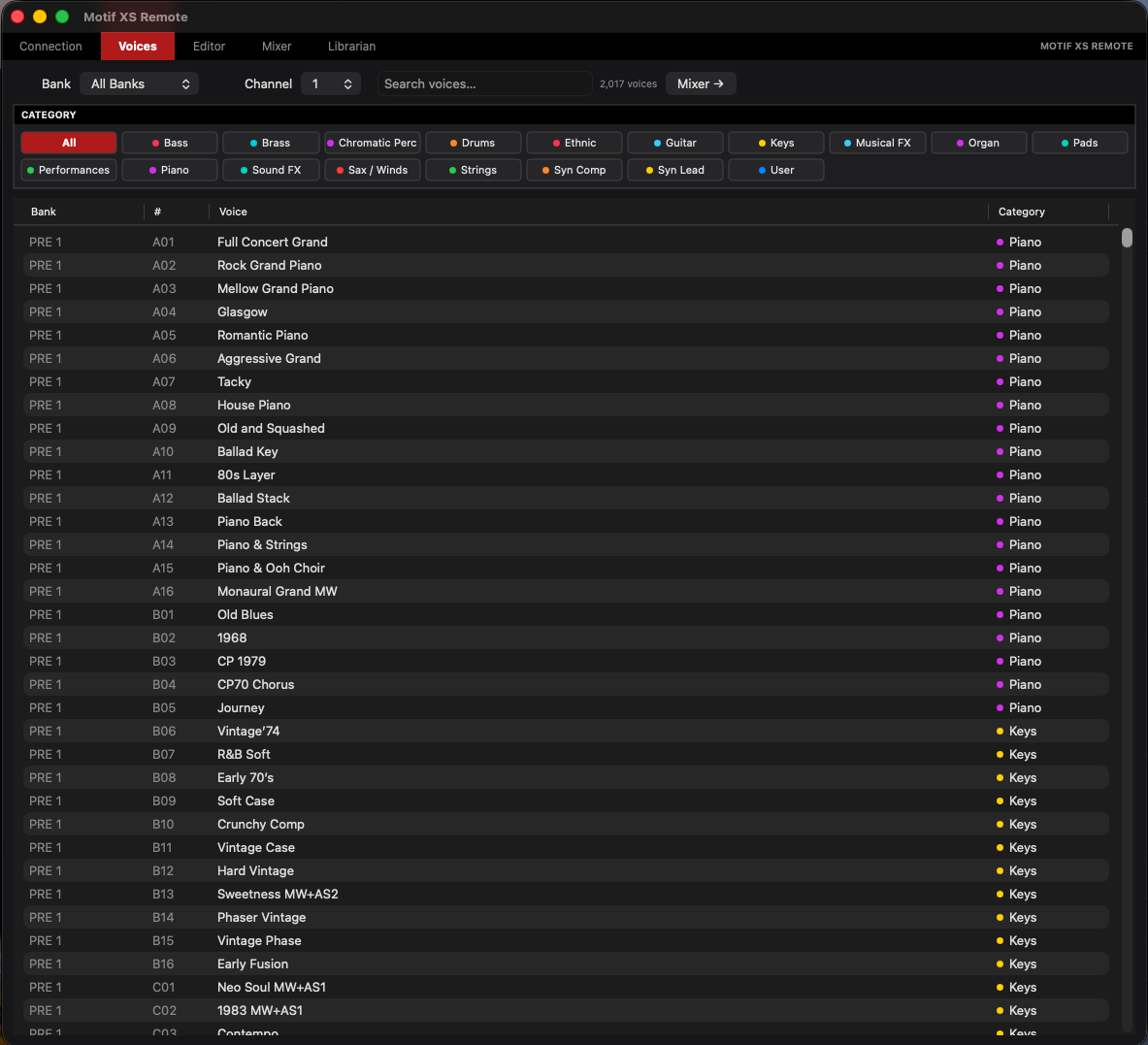This screenshot has width=1148, height=1045.
Task: Select the Old Blues voice
Action: point(565,615)
